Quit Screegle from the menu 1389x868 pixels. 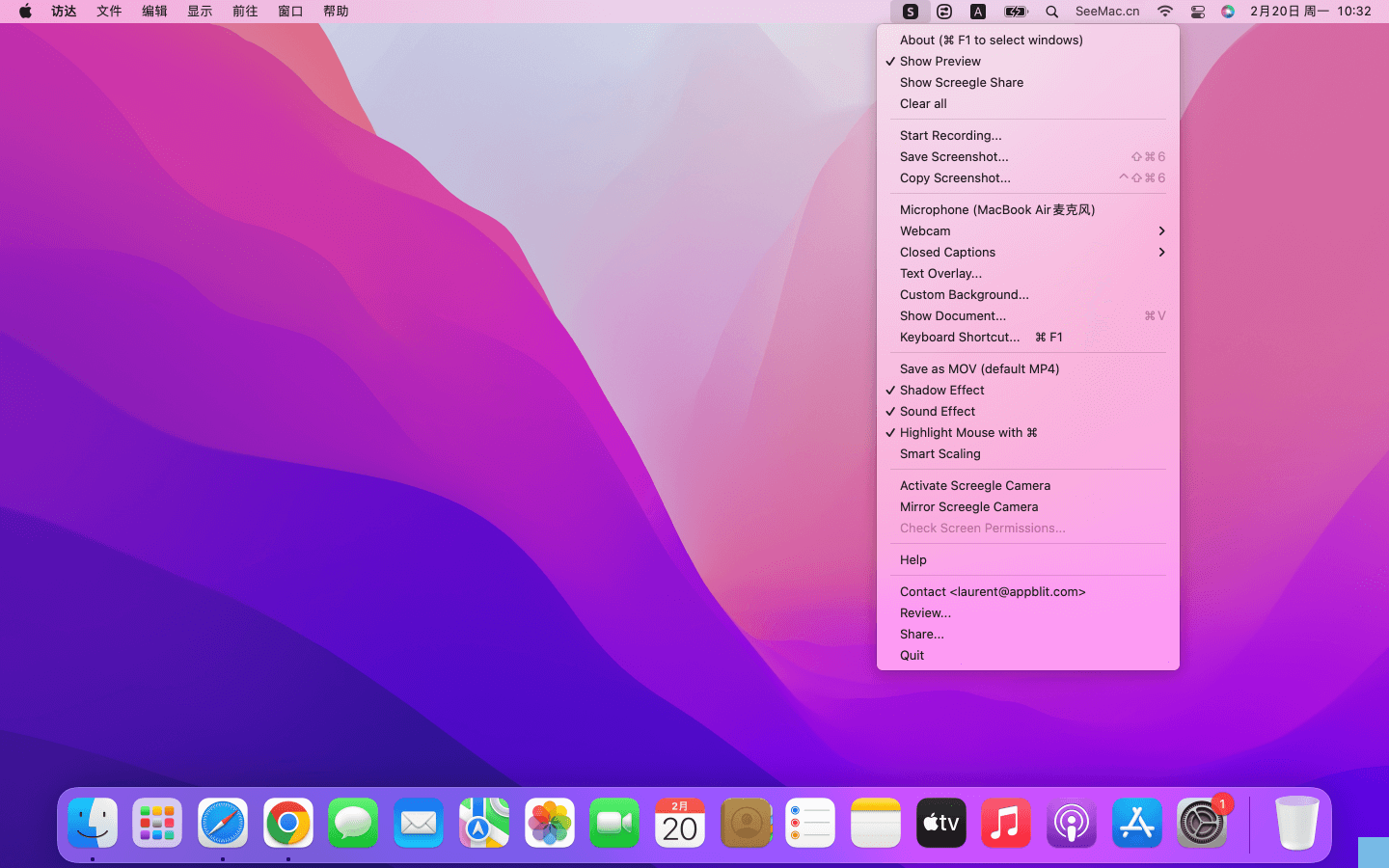pyautogui.click(x=912, y=655)
